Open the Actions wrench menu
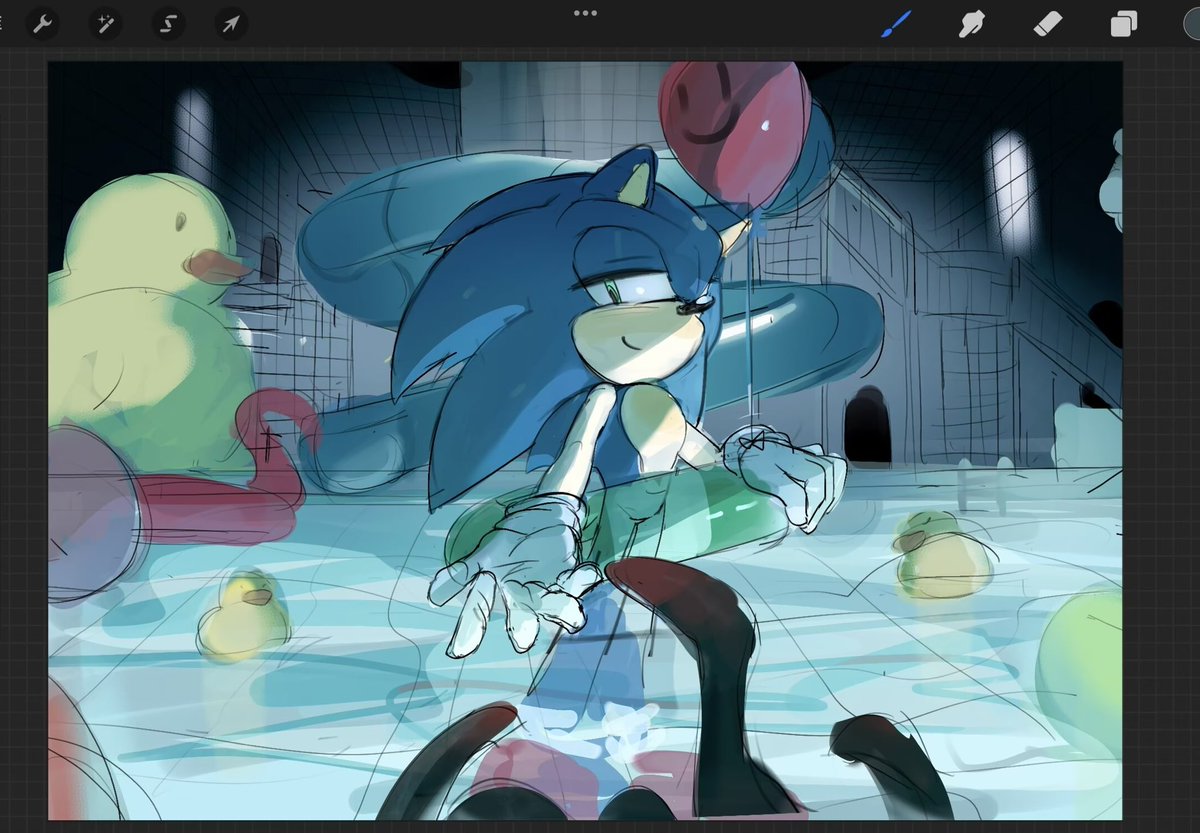The height and width of the screenshot is (833, 1200). point(42,23)
